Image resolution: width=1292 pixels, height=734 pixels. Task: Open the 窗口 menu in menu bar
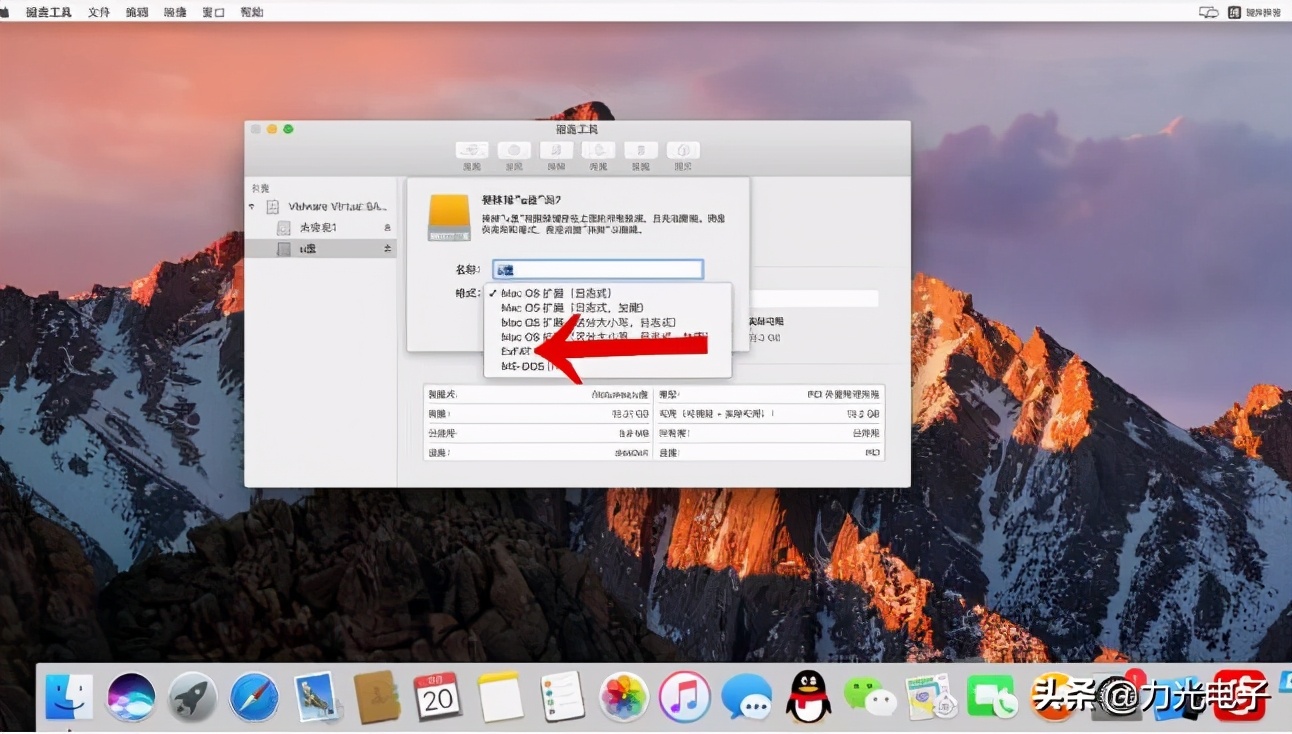[x=213, y=12]
